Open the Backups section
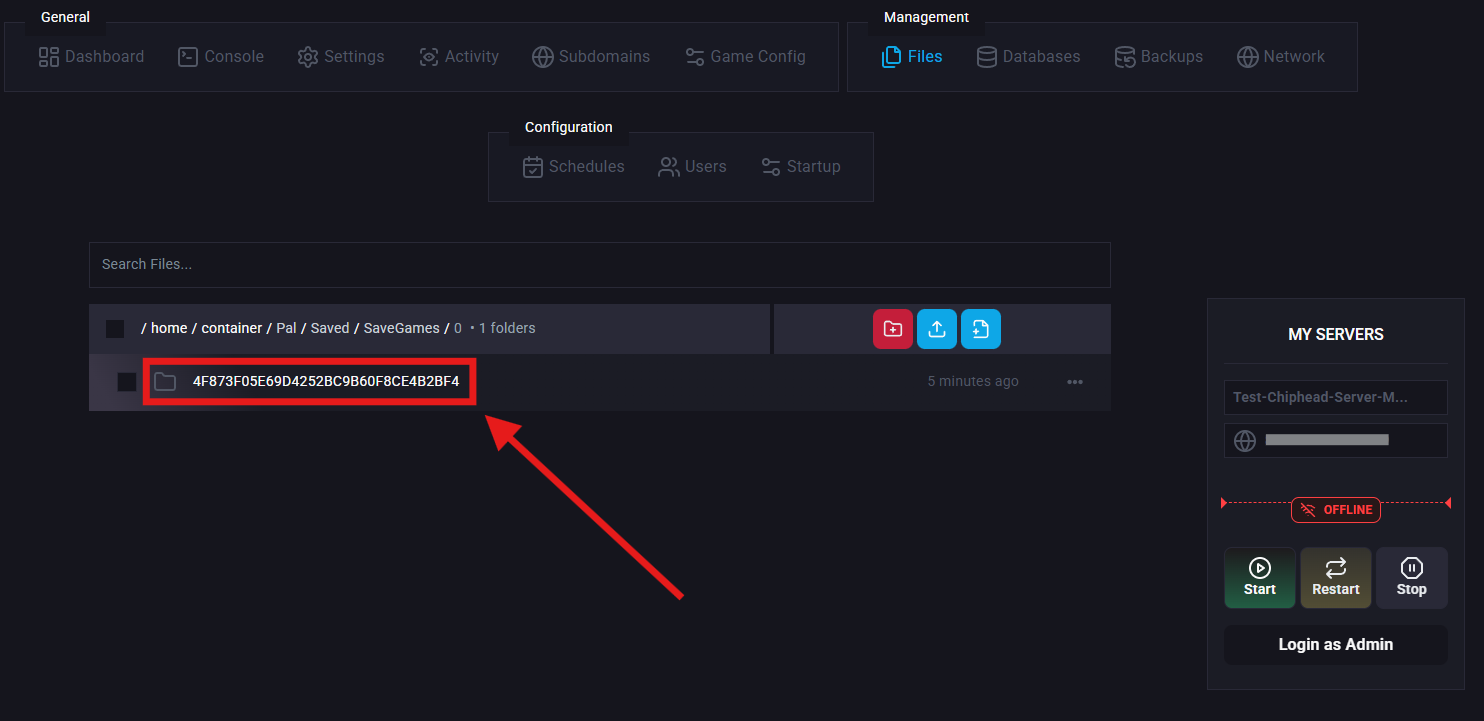This screenshot has width=1484, height=721. [x=1159, y=57]
